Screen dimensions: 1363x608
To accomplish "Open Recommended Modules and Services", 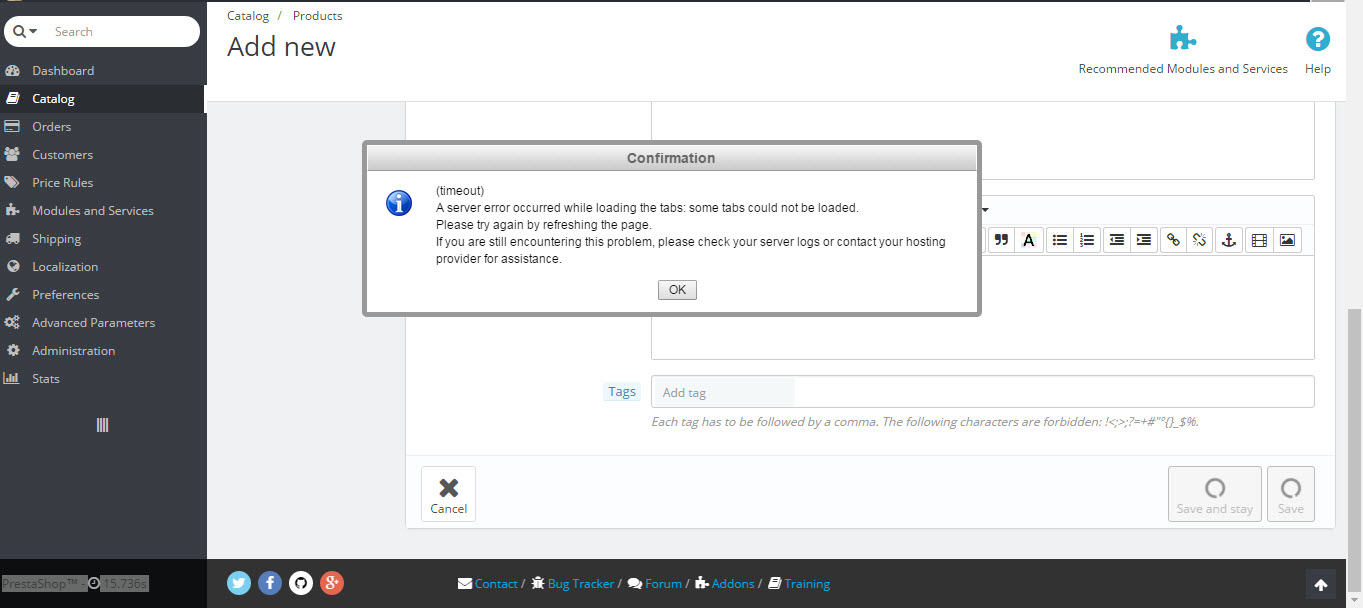I will point(1183,51).
